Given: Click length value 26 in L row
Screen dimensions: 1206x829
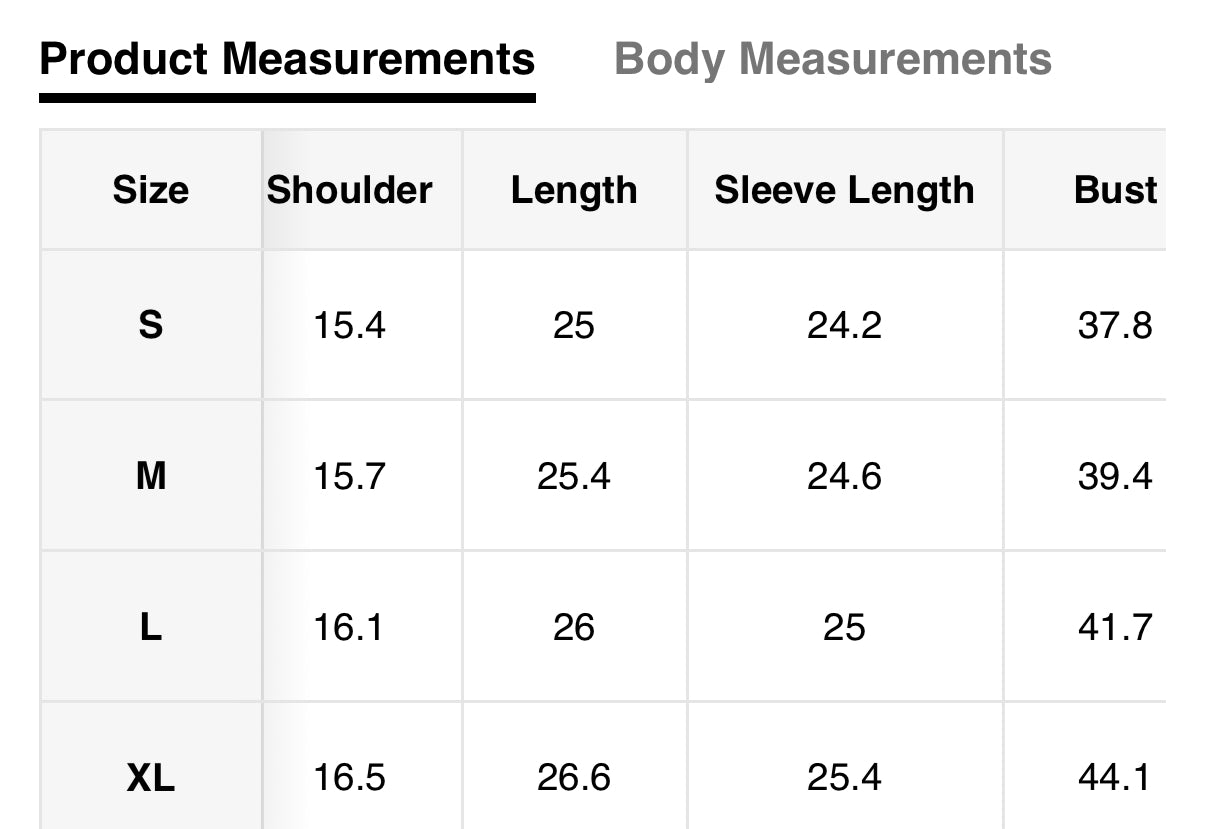Looking at the screenshot, I should tap(573, 627).
